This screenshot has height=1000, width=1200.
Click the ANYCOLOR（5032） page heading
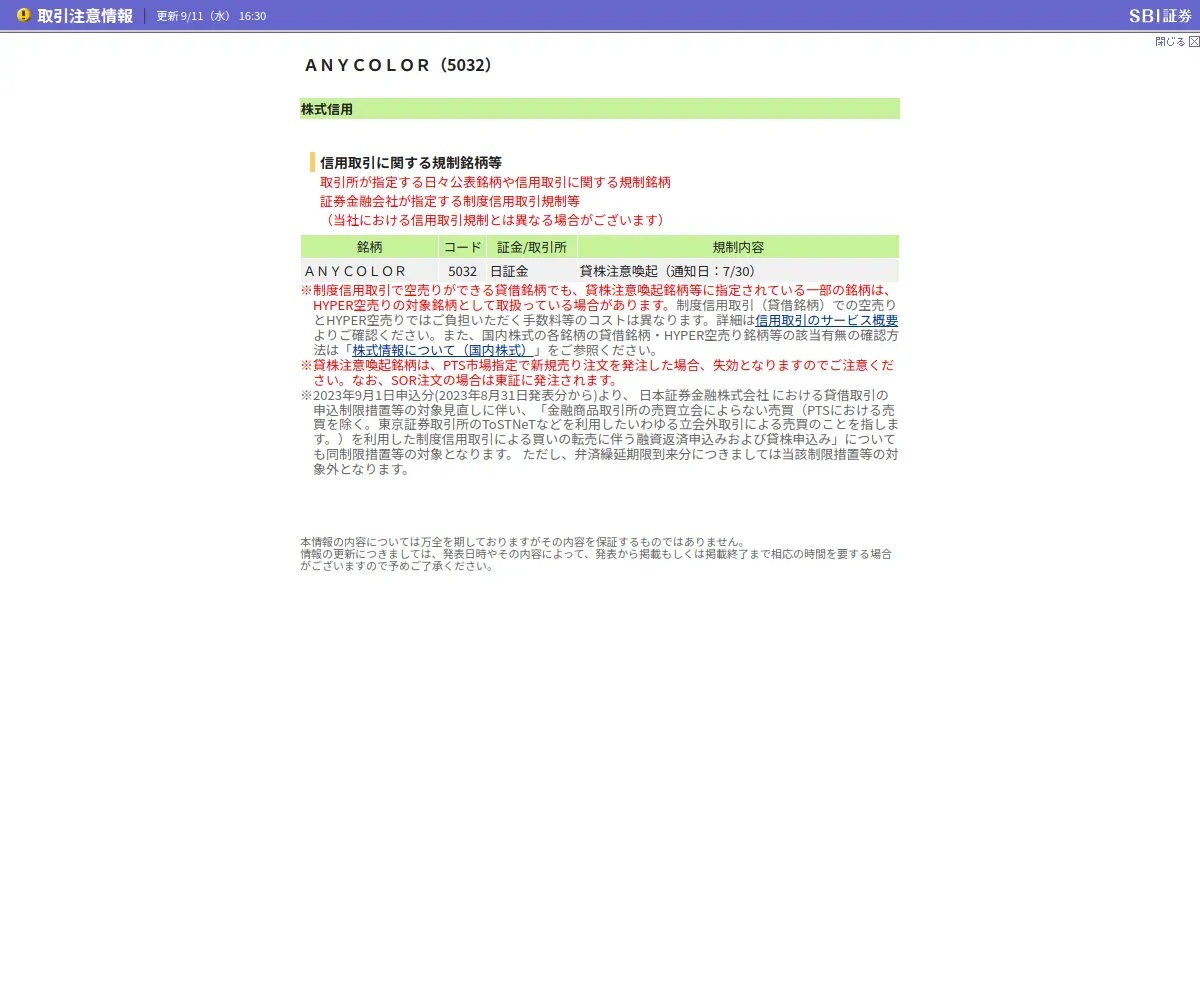point(398,65)
